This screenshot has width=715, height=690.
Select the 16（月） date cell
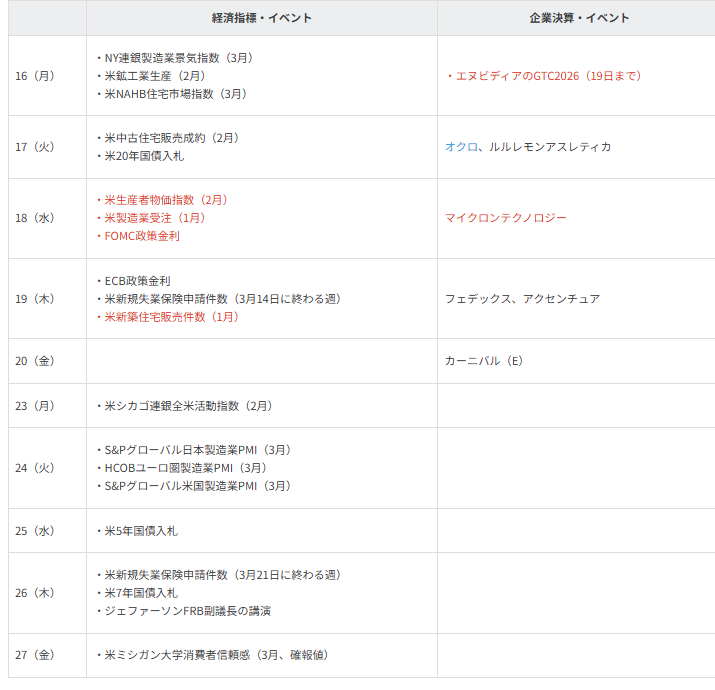click(x=35, y=76)
